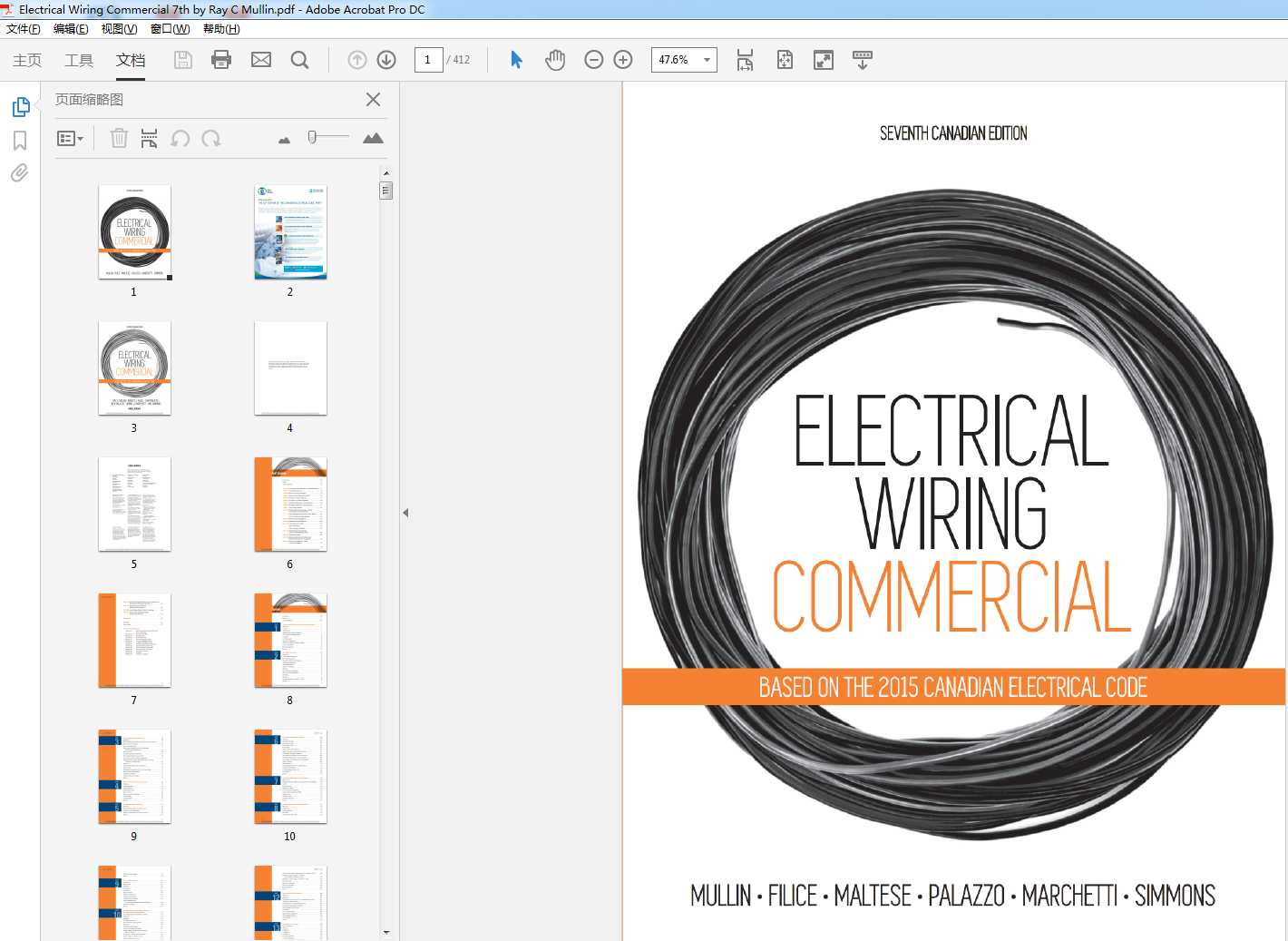Image resolution: width=1288 pixels, height=941 pixels.
Task: Select page 2 thumbnail
Action: point(290,232)
